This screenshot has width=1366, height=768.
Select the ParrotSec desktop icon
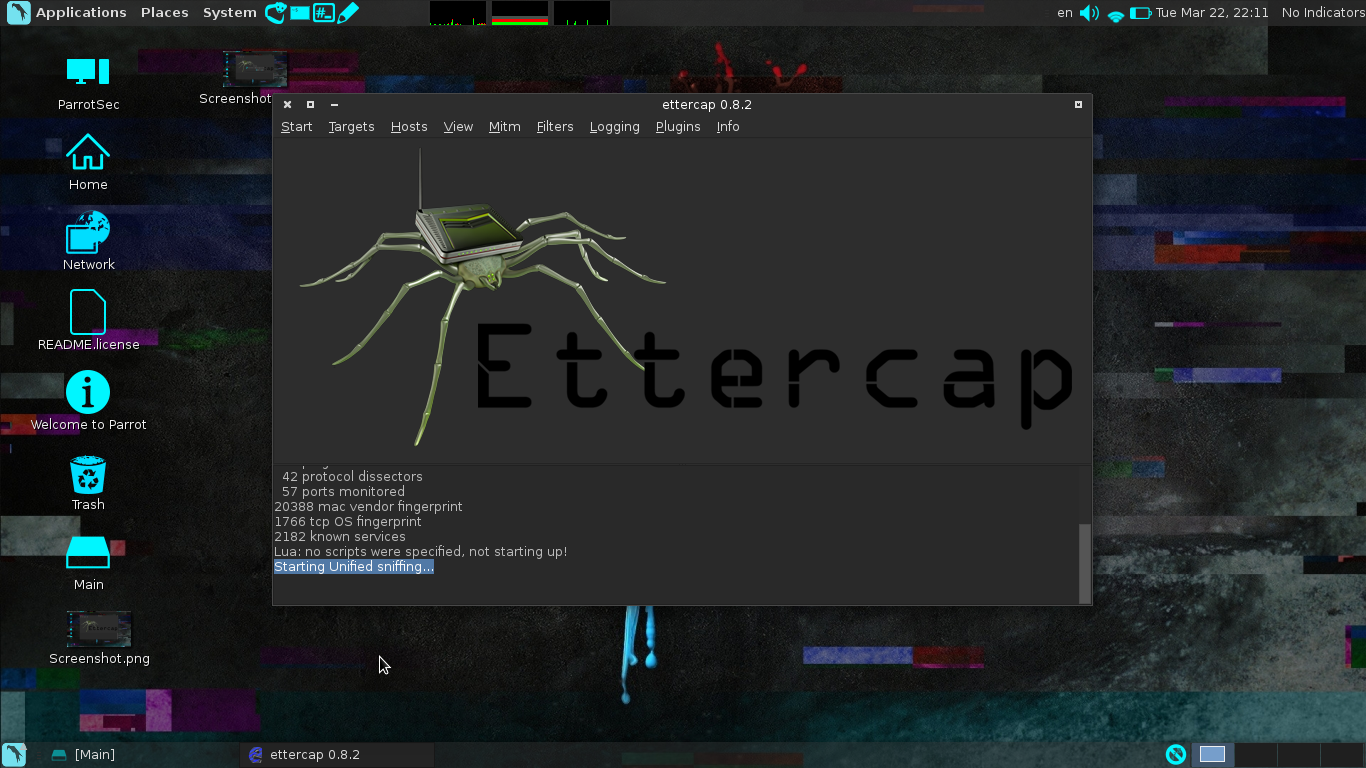tap(88, 82)
